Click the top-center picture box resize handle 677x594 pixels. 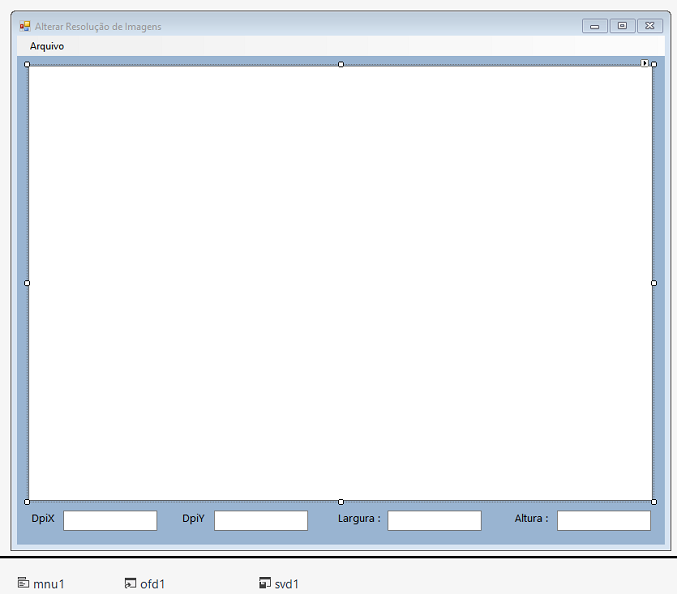pyautogui.click(x=341, y=64)
